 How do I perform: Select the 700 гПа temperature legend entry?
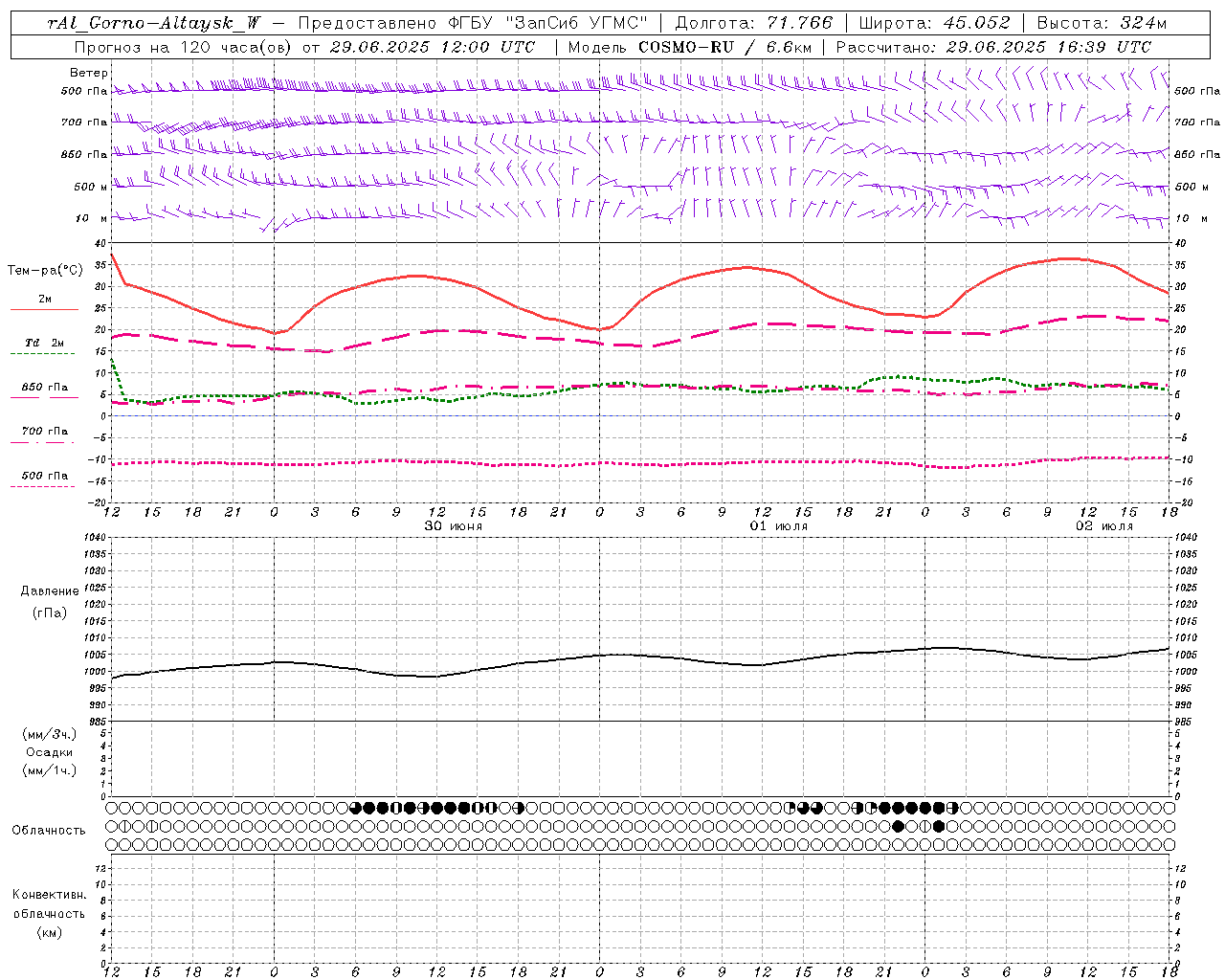click(45, 431)
